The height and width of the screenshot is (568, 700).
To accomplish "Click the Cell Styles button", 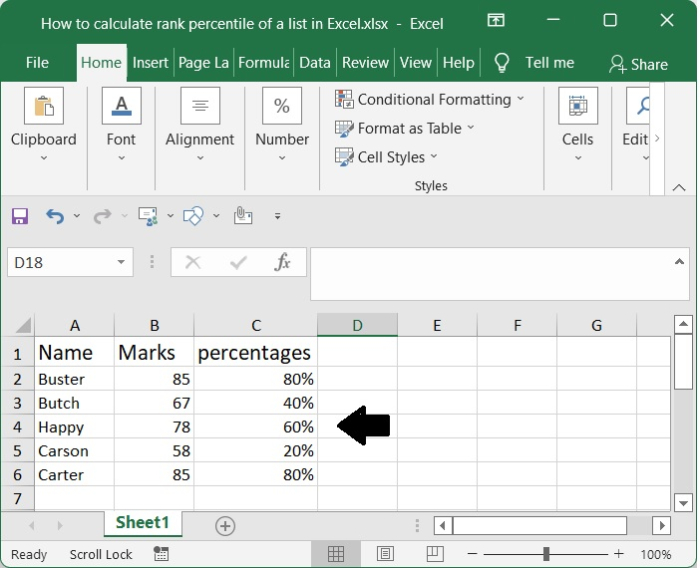I will click(x=390, y=157).
